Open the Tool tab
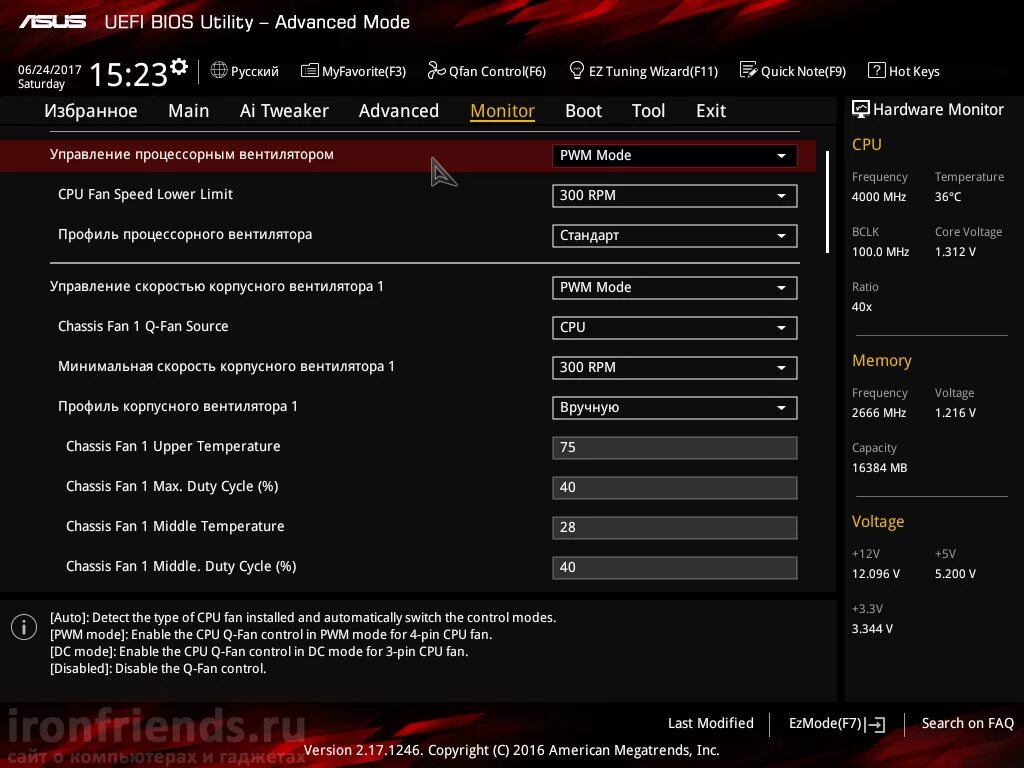 pyautogui.click(x=648, y=110)
